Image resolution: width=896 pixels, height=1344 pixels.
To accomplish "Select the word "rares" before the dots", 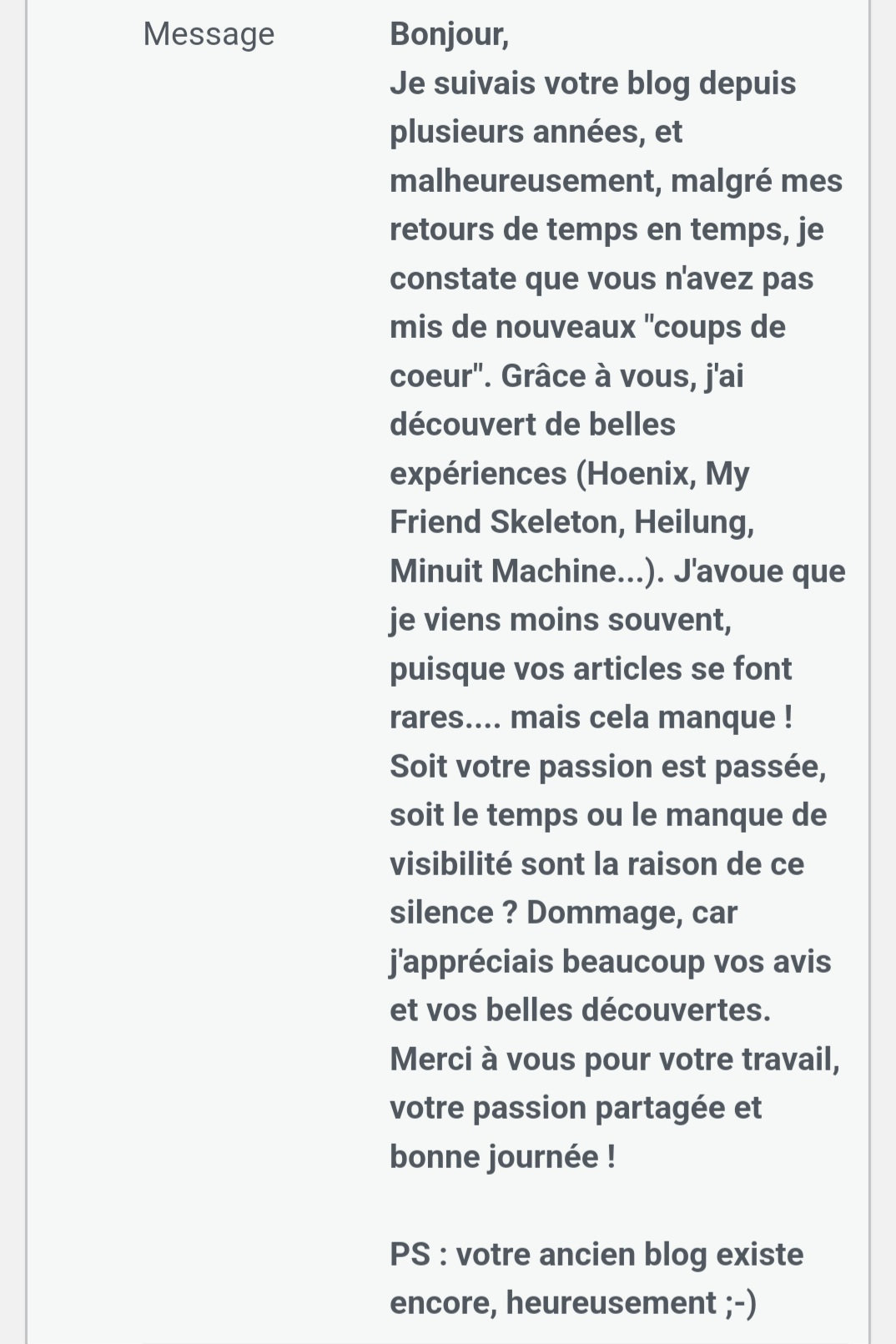I will [427, 717].
